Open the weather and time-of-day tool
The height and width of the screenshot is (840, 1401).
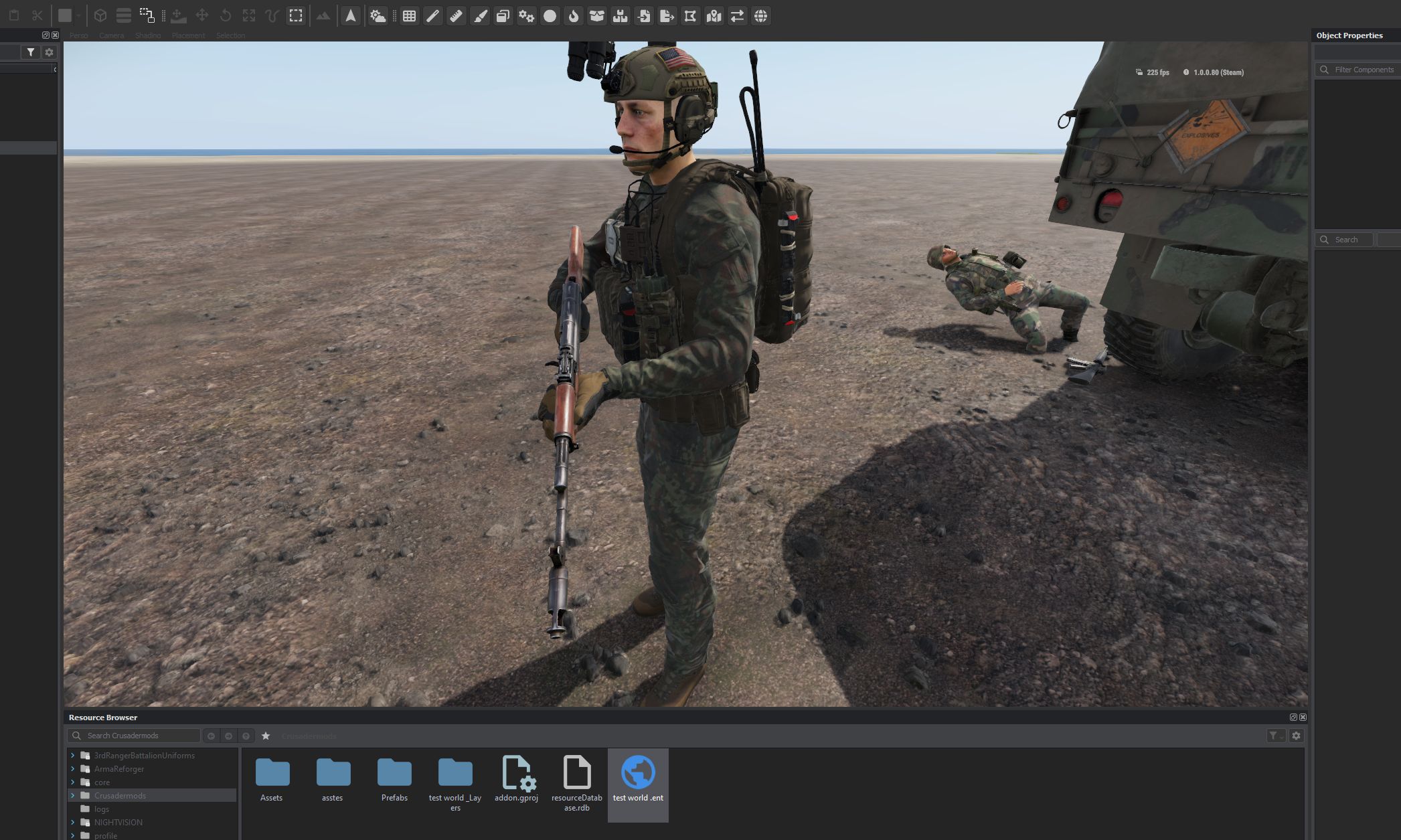point(378,16)
